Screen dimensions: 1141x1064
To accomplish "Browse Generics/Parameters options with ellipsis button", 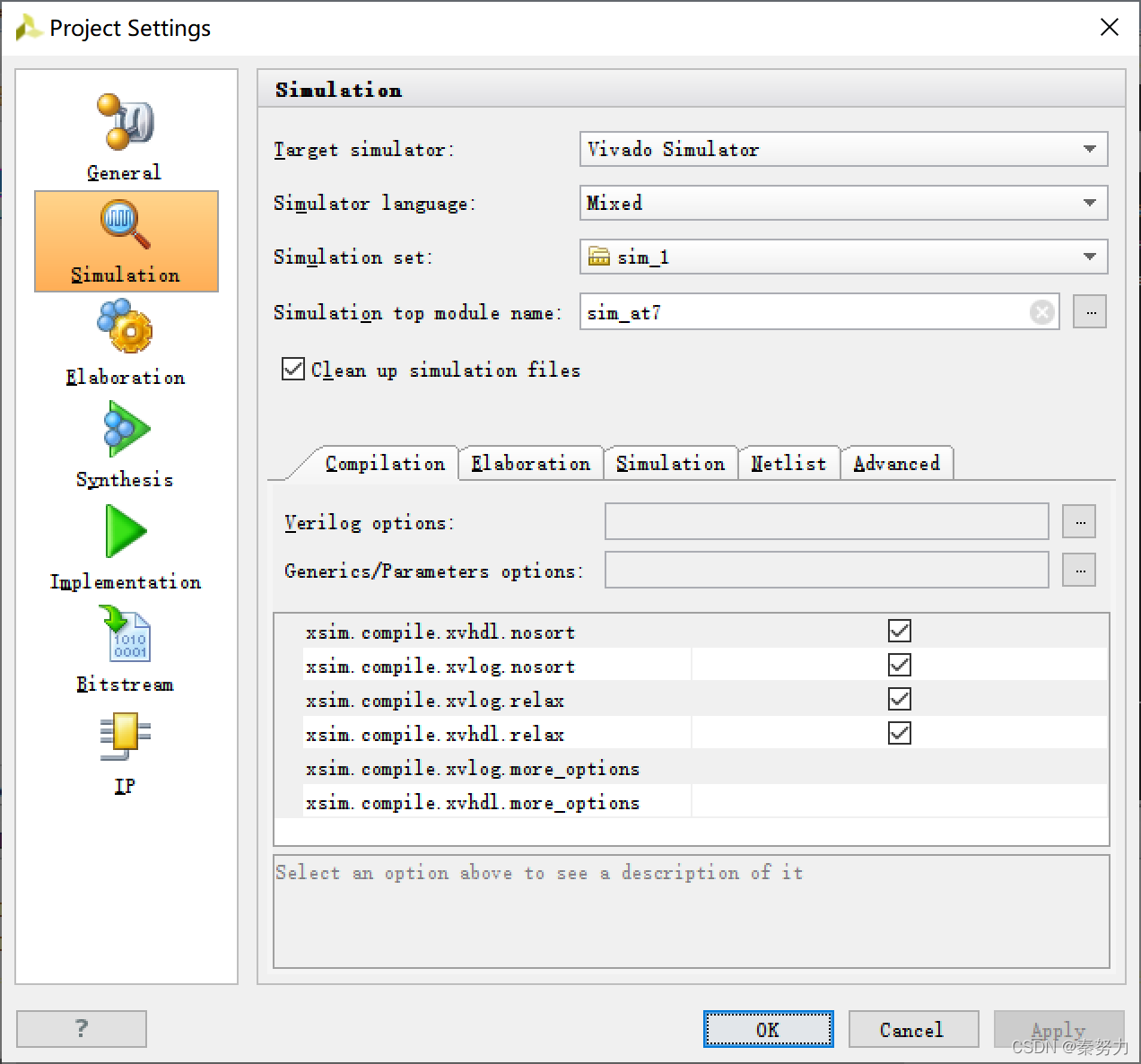I will pyautogui.click(x=1079, y=570).
